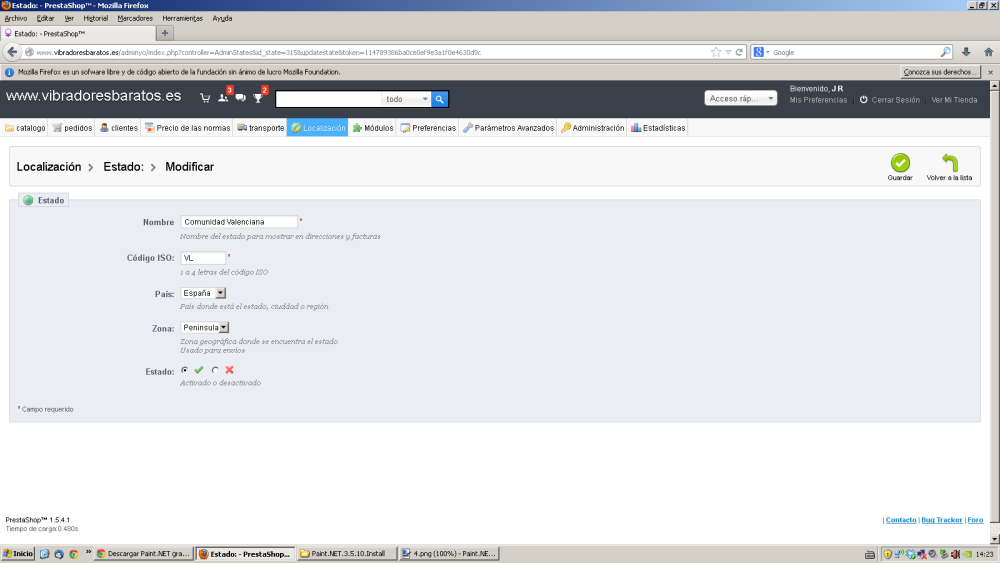
Task: Click the blue magnifier search button
Action: click(x=439, y=99)
